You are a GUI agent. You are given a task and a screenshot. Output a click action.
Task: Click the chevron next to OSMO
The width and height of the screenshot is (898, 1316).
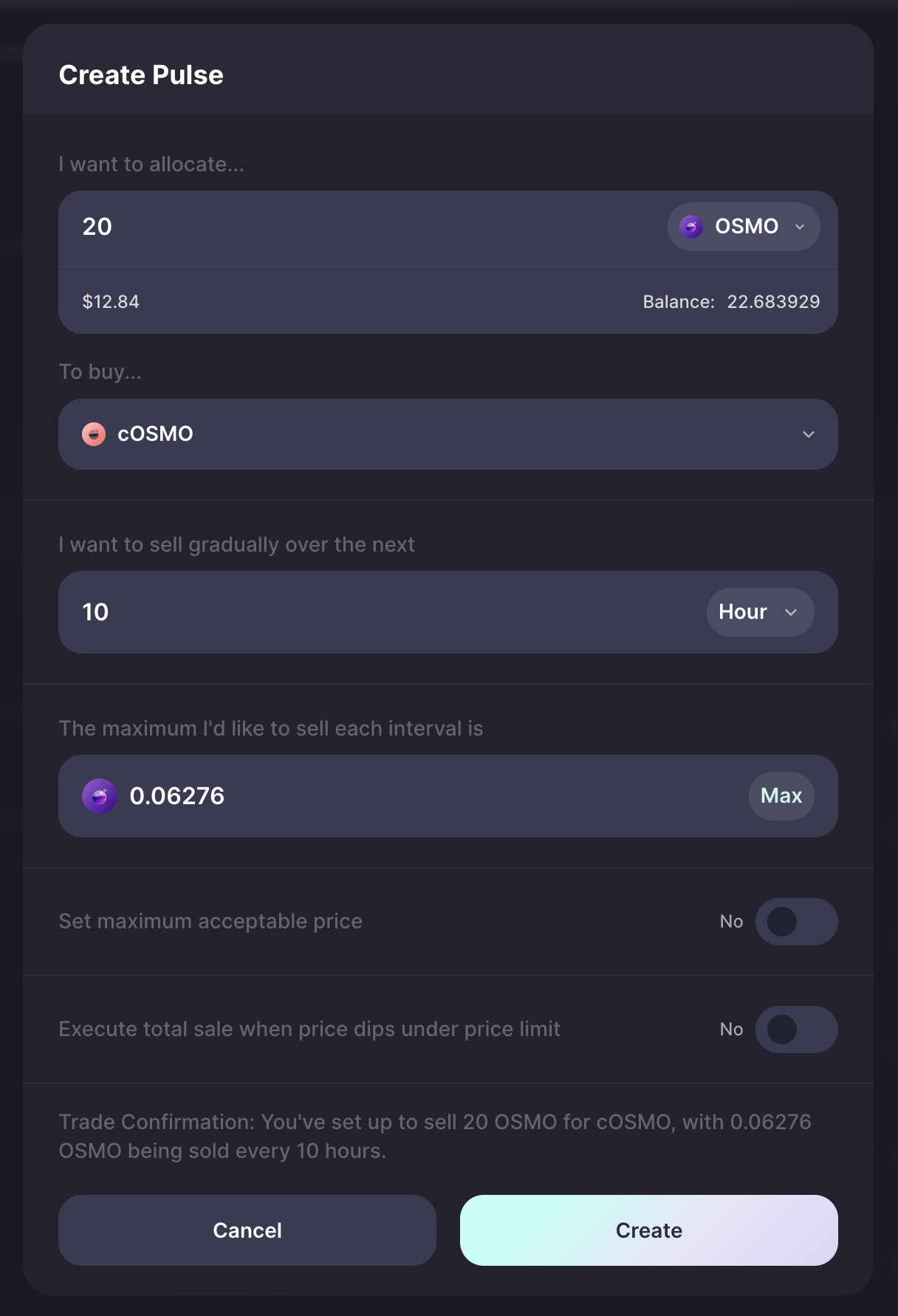click(x=800, y=227)
